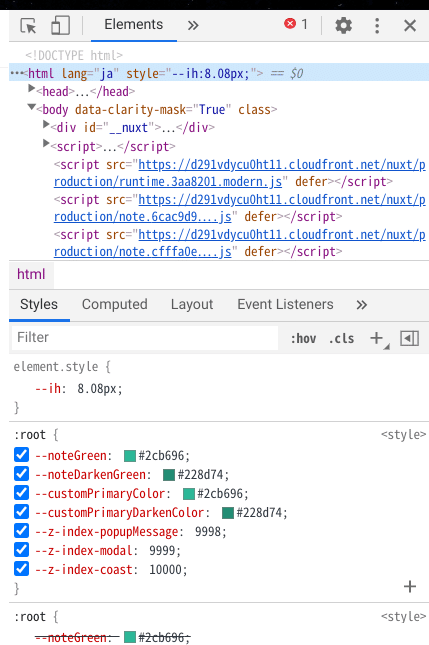Collapse the body element node
The image size is (429, 645).
point(31,107)
